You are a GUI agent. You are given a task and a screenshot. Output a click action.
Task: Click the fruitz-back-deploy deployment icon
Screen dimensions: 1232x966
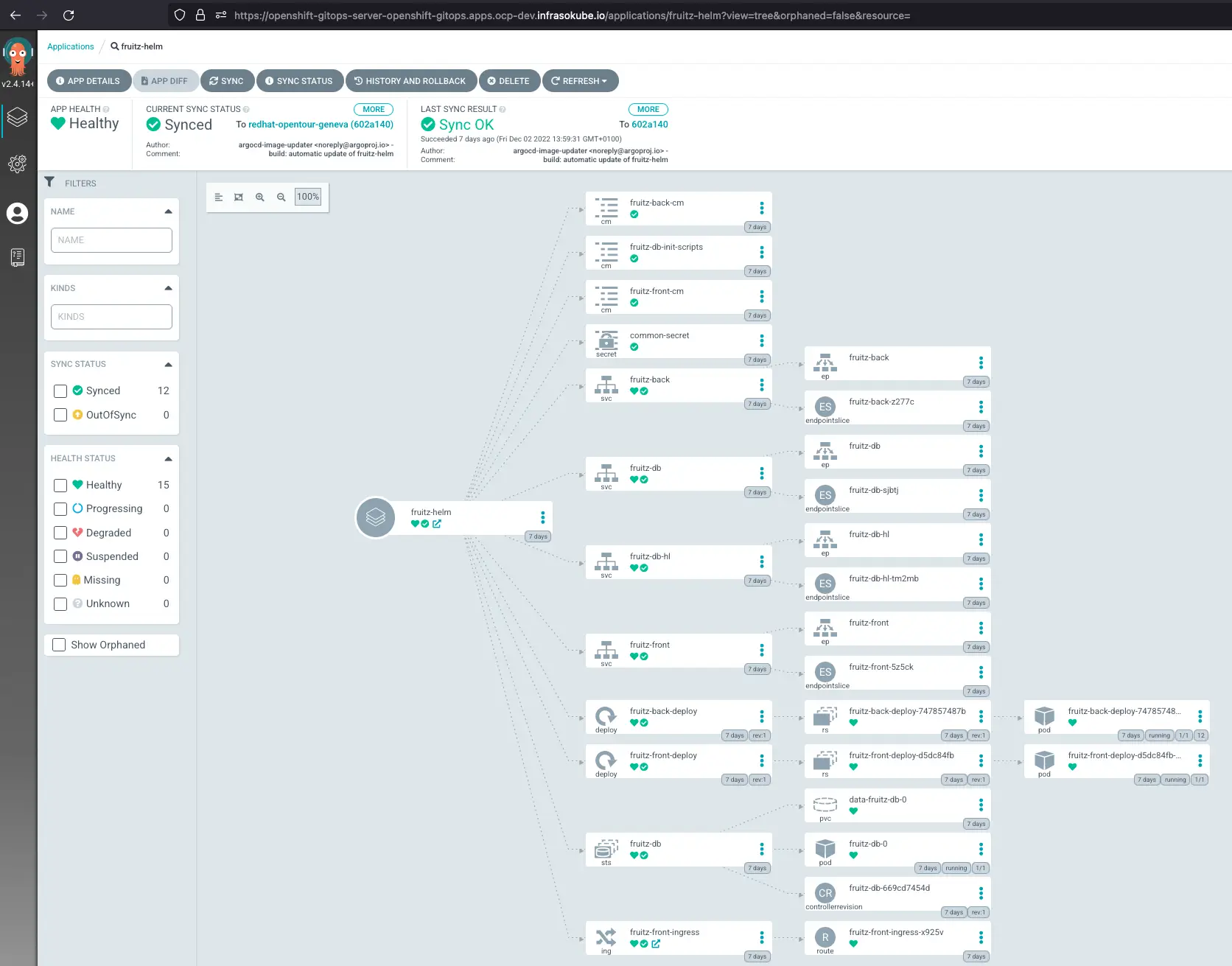[x=606, y=715]
